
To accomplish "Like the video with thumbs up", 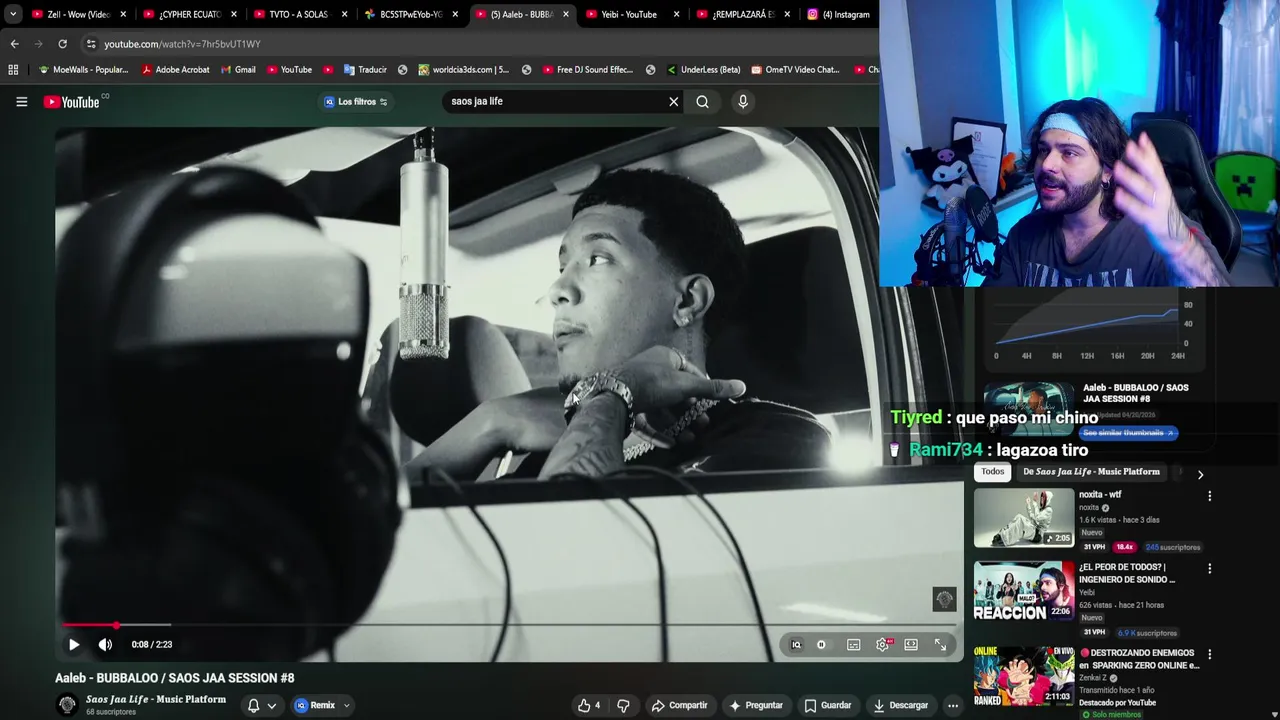I will pyautogui.click(x=589, y=705).
